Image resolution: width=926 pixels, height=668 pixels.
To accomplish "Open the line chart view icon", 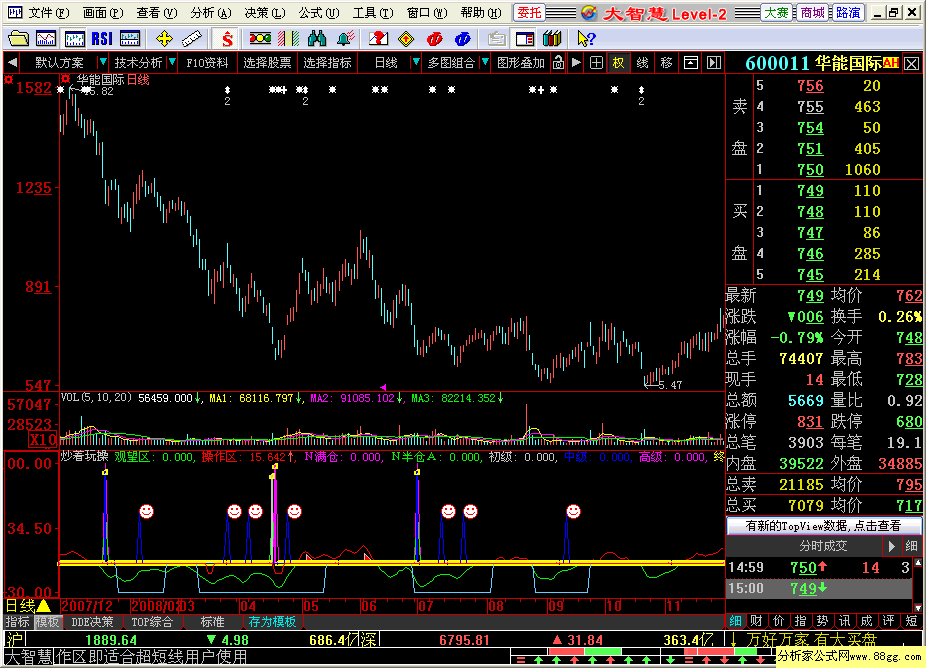I will tap(45, 39).
